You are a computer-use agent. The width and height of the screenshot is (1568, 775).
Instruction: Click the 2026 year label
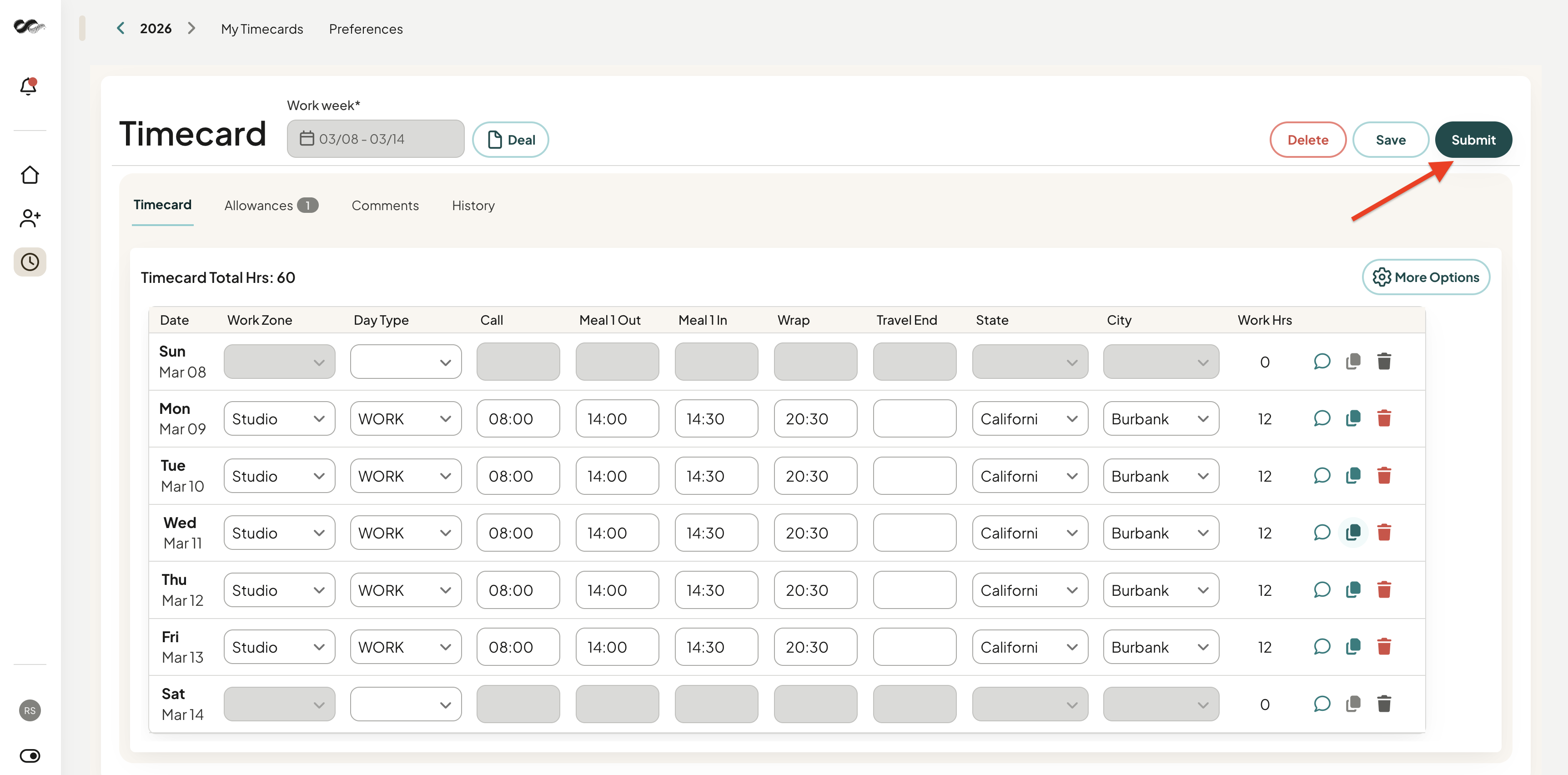(x=156, y=28)
